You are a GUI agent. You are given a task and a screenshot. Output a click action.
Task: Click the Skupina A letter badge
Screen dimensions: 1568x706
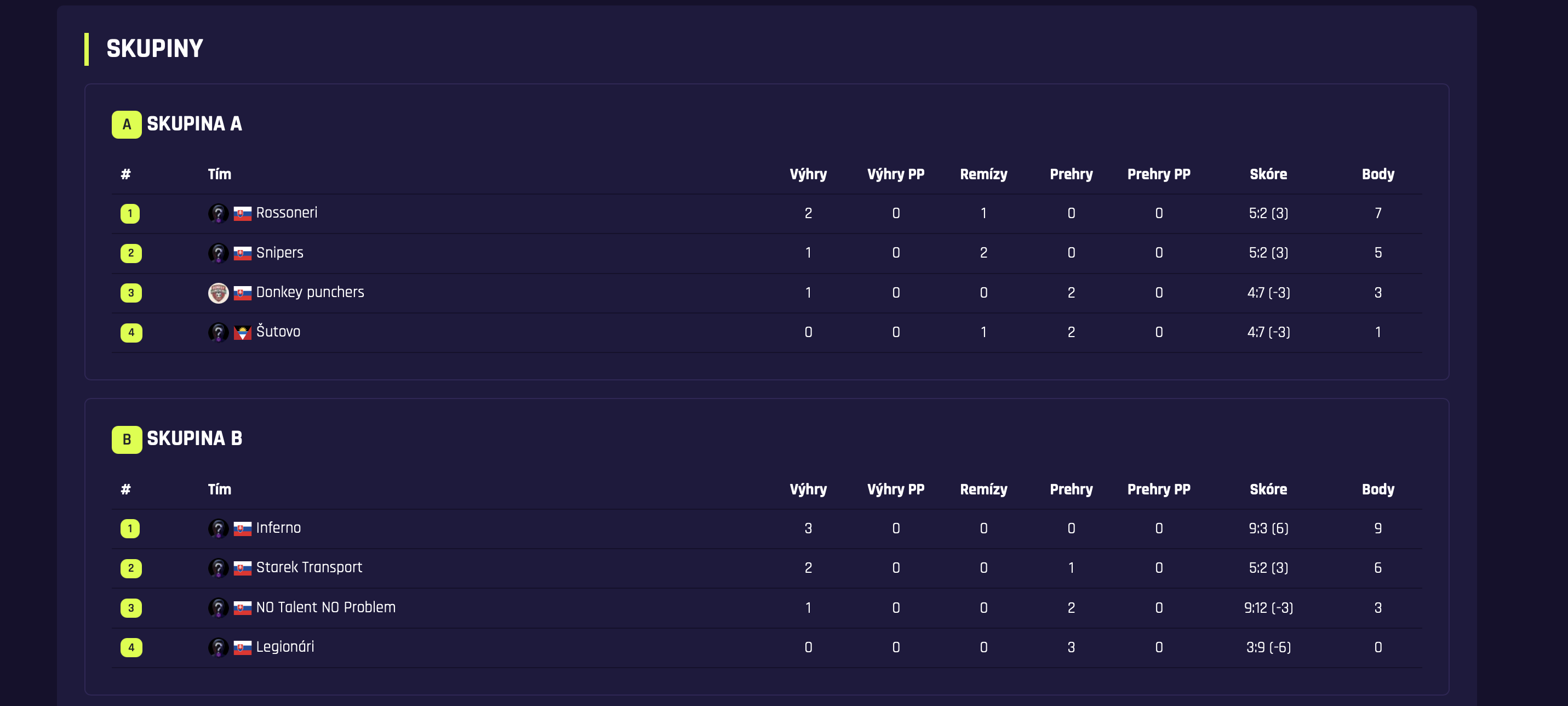[127, 124]
